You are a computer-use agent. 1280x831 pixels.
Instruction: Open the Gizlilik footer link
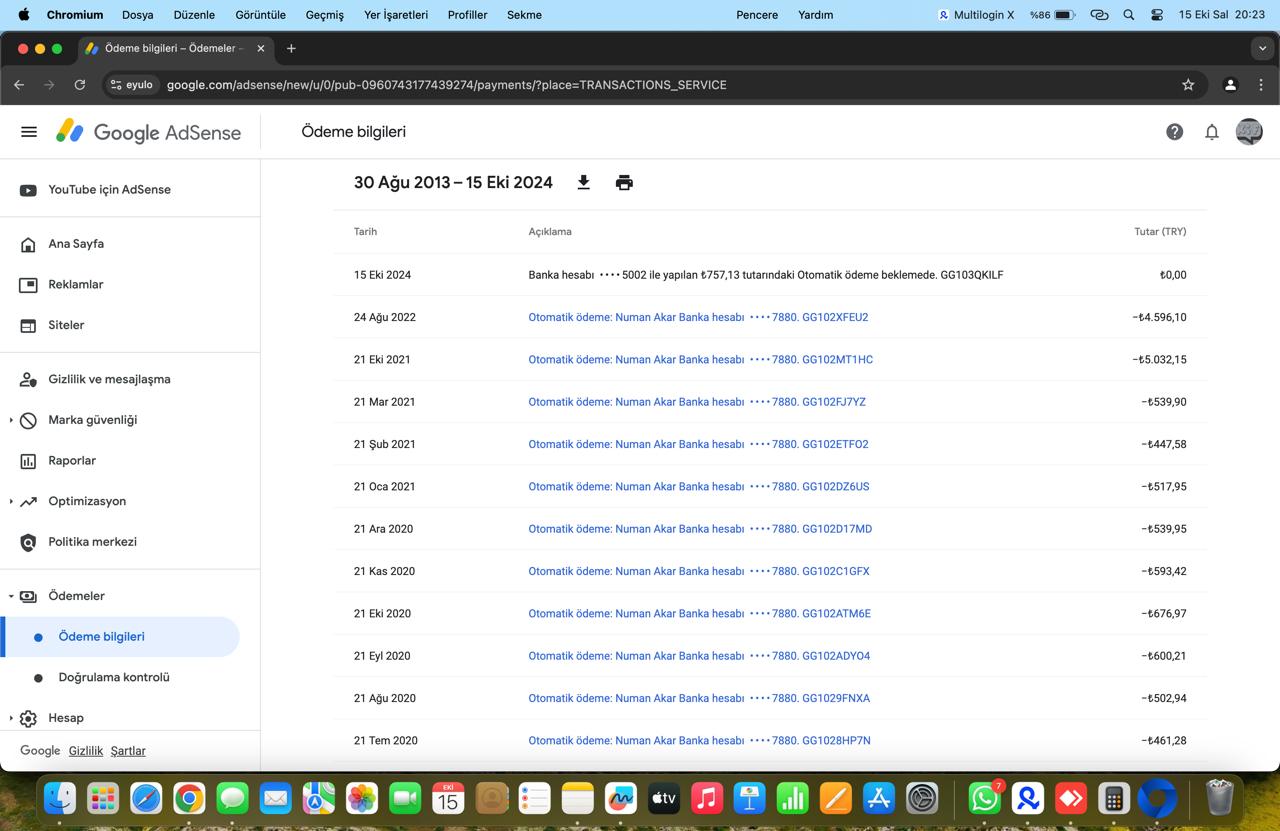[x=86, y=751]
